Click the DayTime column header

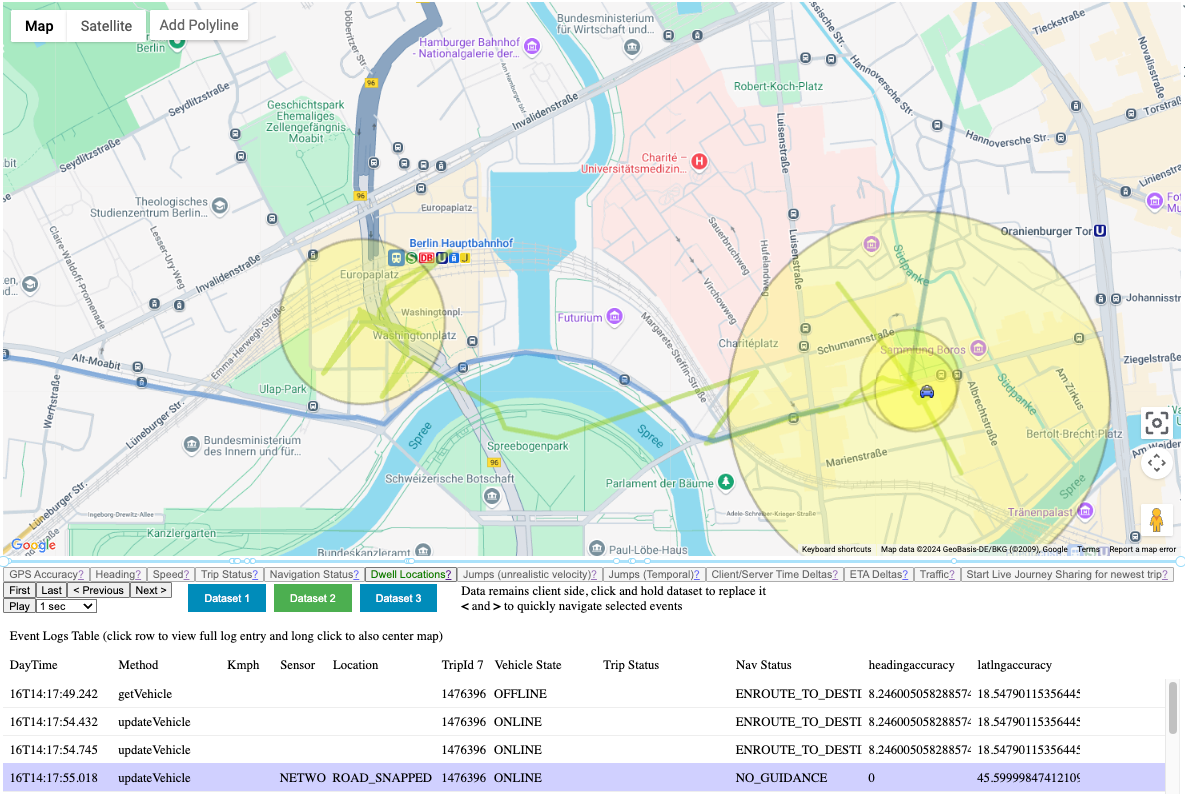point(33,665)
